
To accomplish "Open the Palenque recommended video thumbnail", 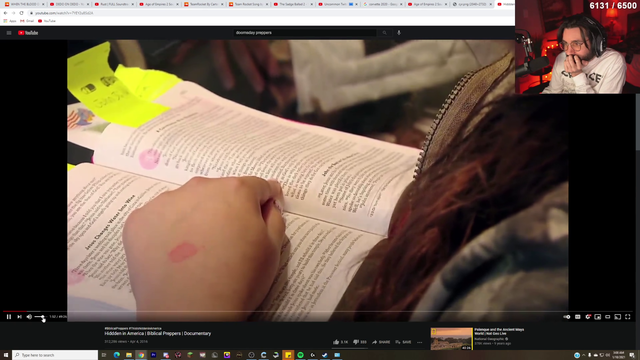I will tap(451, 339).
